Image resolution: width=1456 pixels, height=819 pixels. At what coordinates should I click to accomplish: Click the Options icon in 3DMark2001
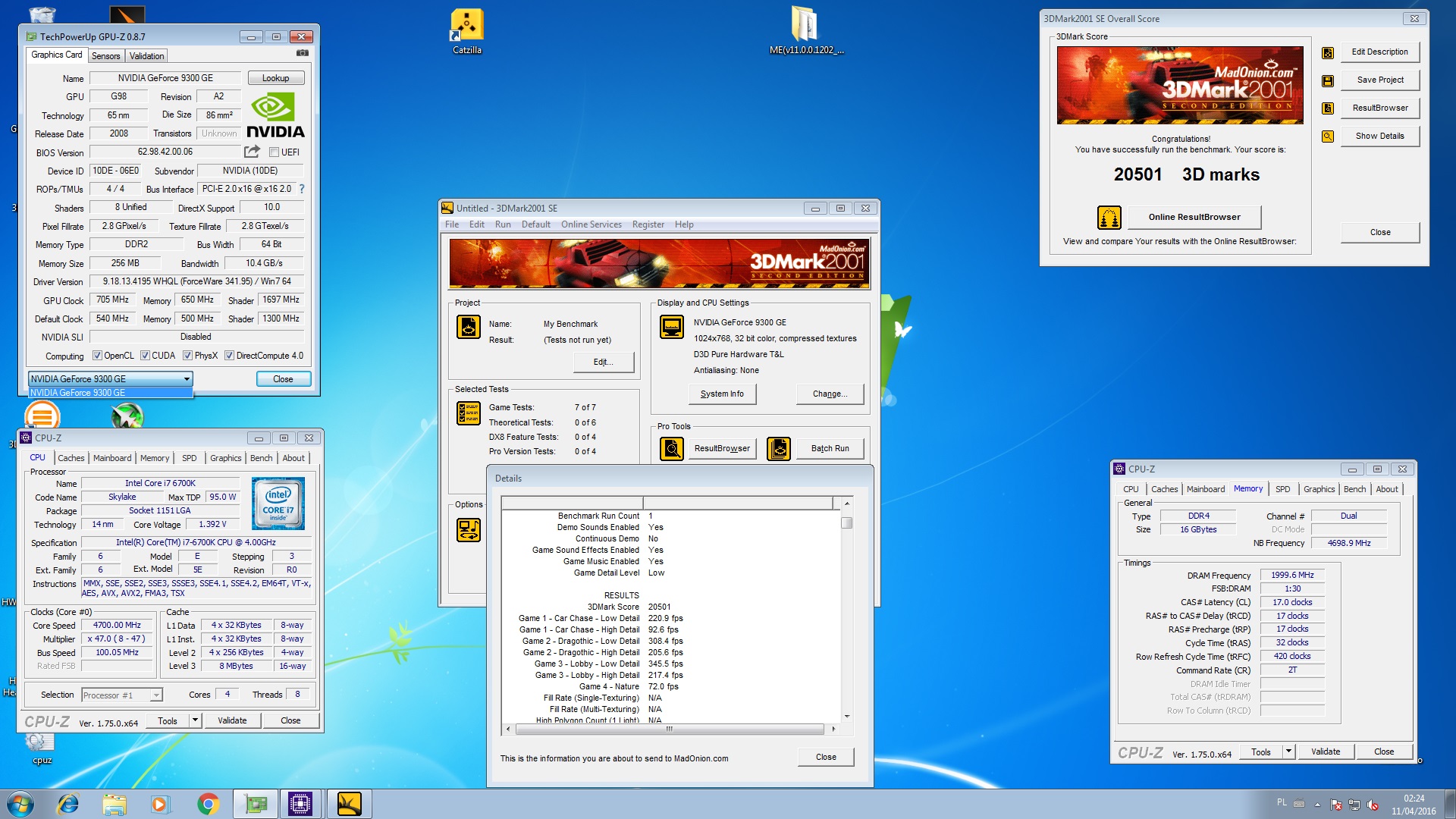click(469, 530)
